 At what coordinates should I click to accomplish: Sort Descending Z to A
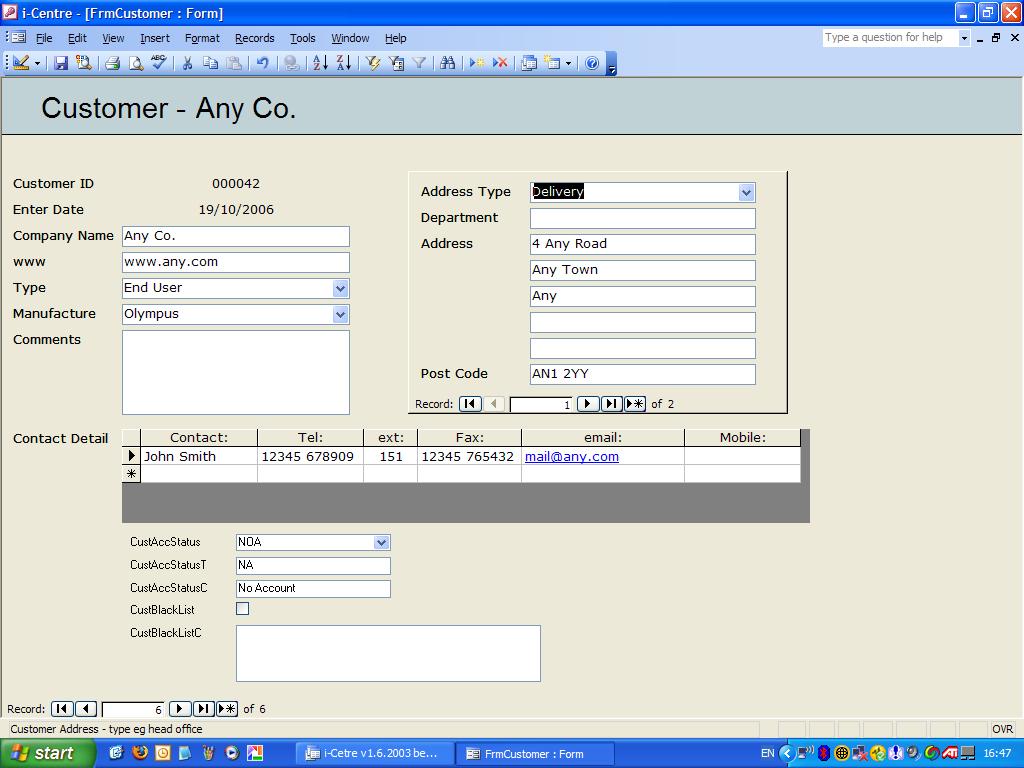coord(344,63)
